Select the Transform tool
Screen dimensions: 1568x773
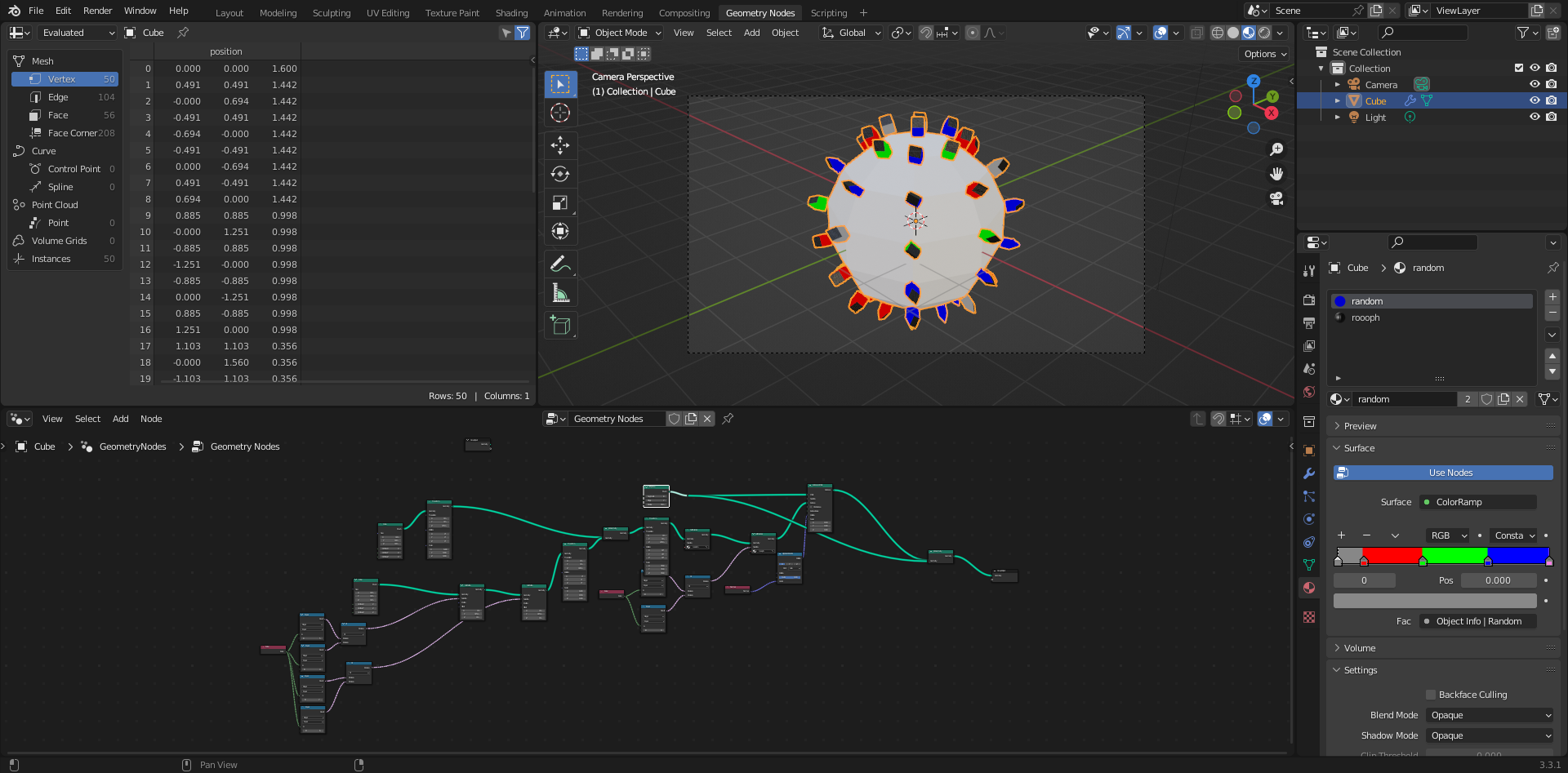(560, 231)
